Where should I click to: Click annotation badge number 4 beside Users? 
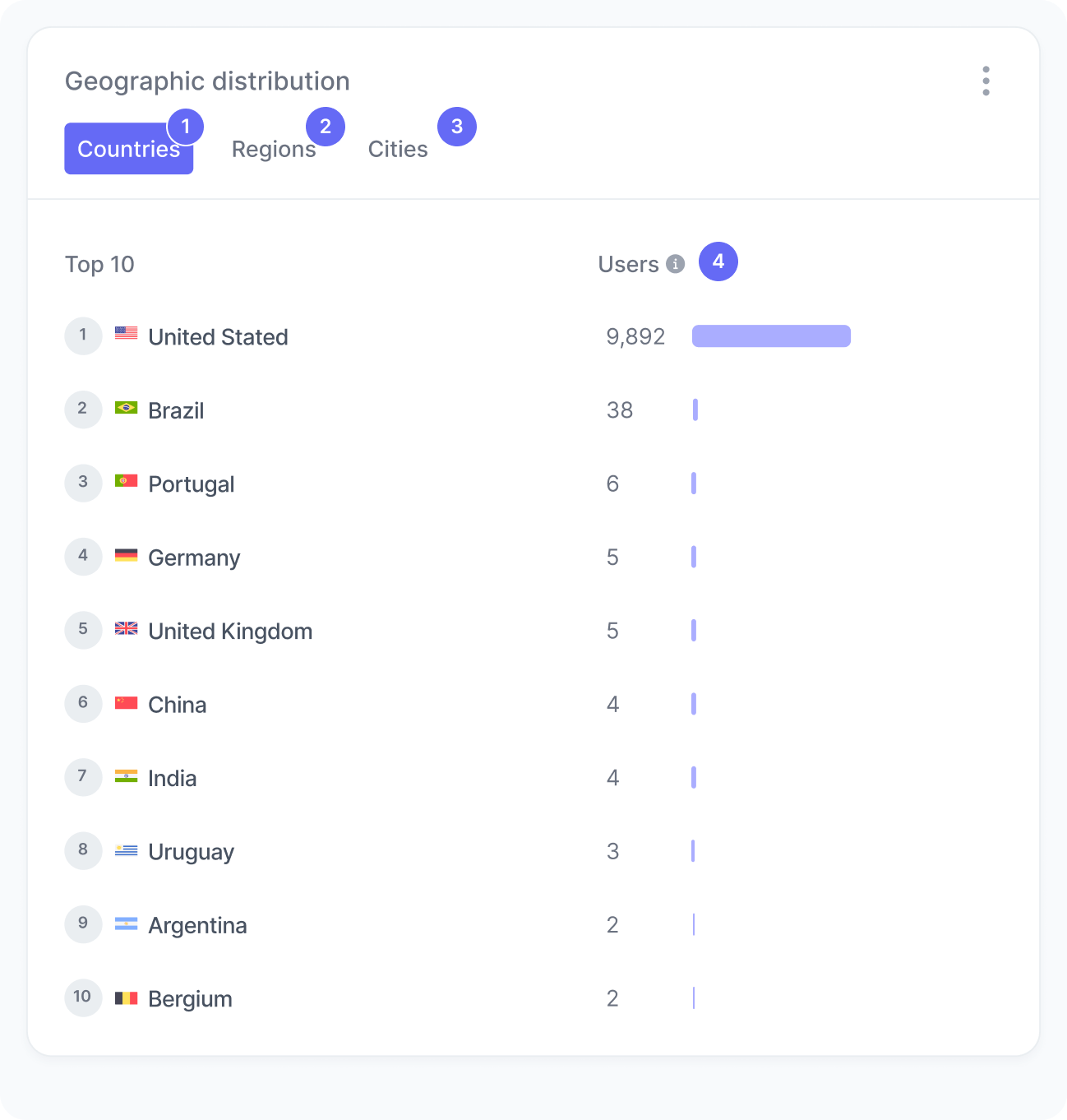click(x=718, y=261)
